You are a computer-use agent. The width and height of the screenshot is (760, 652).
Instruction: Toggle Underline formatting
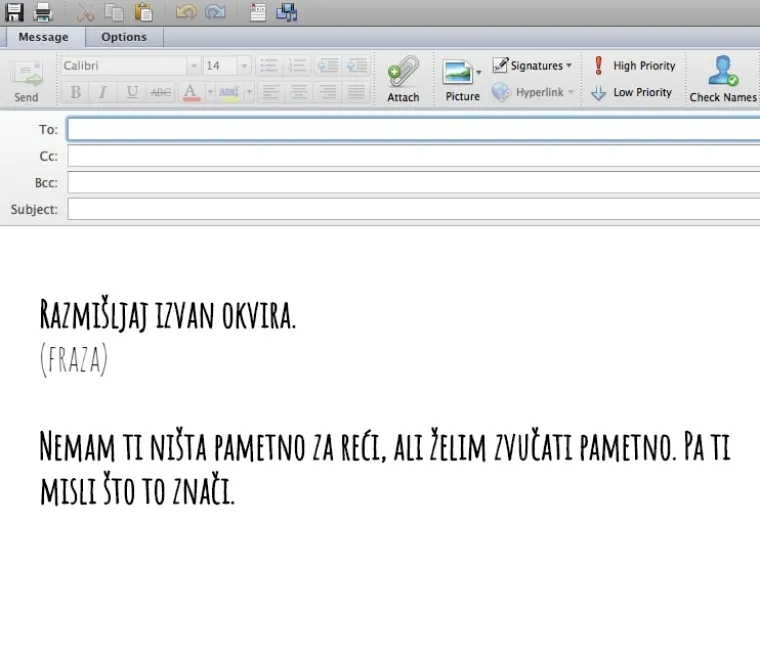(131, 92)
